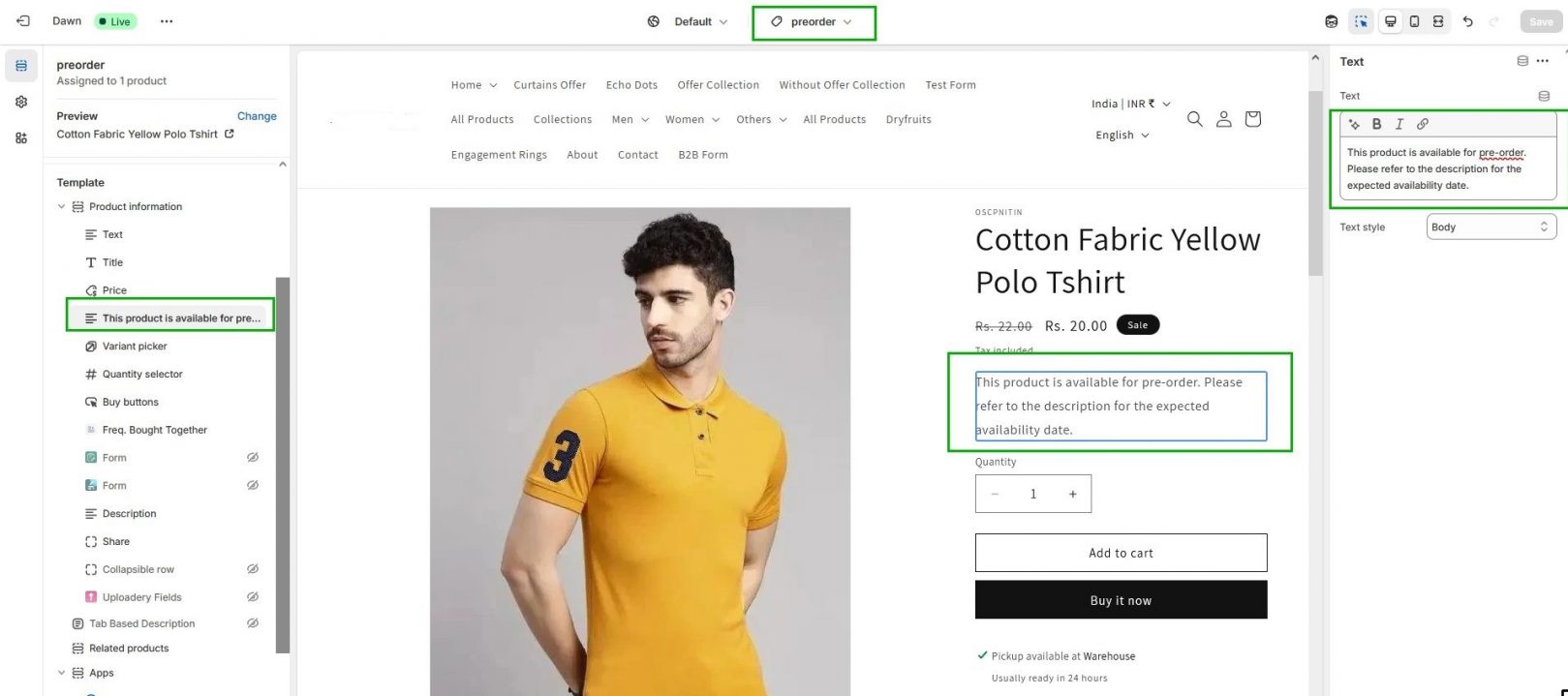Click the Change preview link
The width and height of the screenshot is (1568, 696).
point(257,116)
